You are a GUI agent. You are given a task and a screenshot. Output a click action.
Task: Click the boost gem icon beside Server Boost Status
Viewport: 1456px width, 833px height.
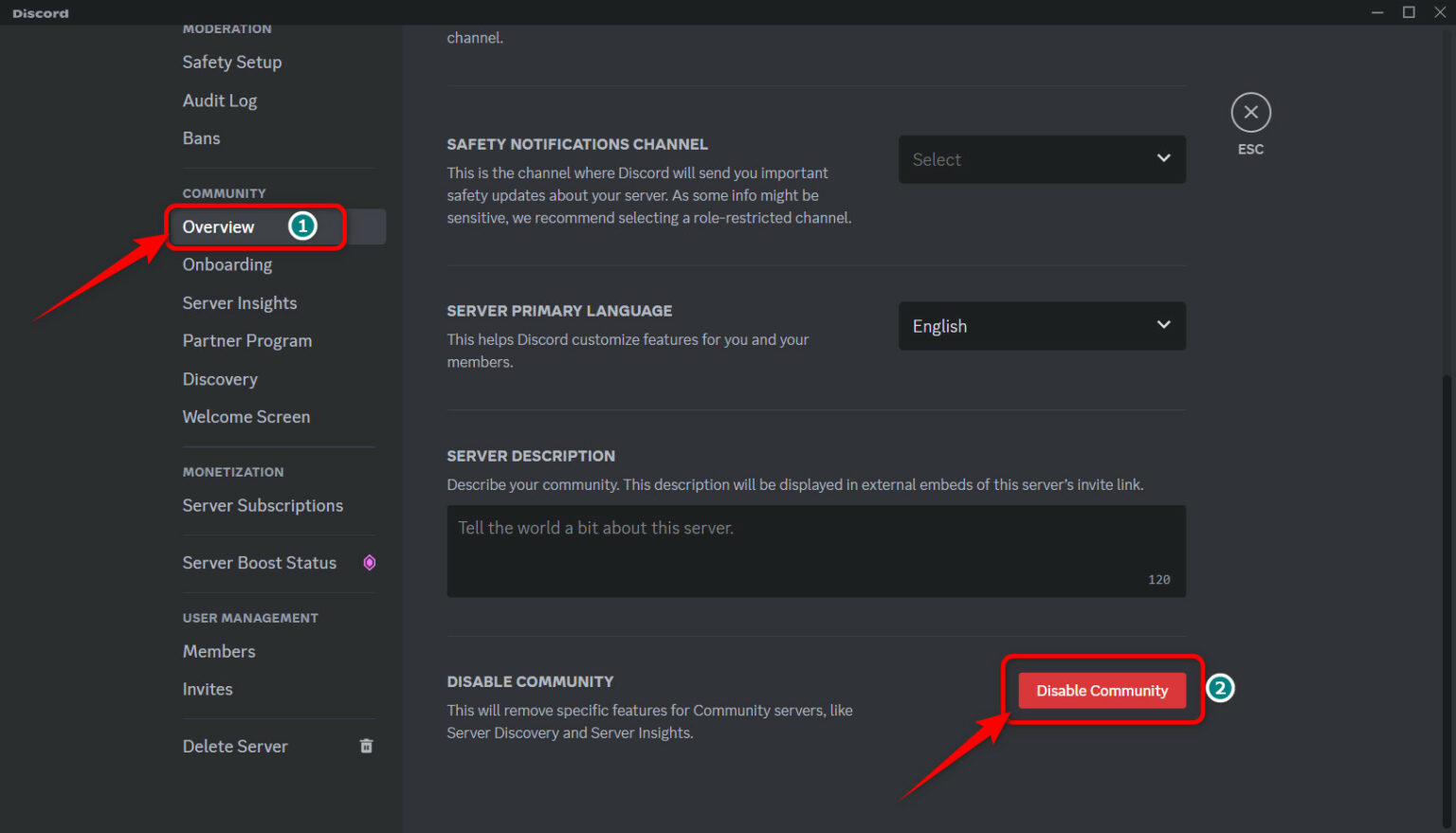tap(369, 562)
